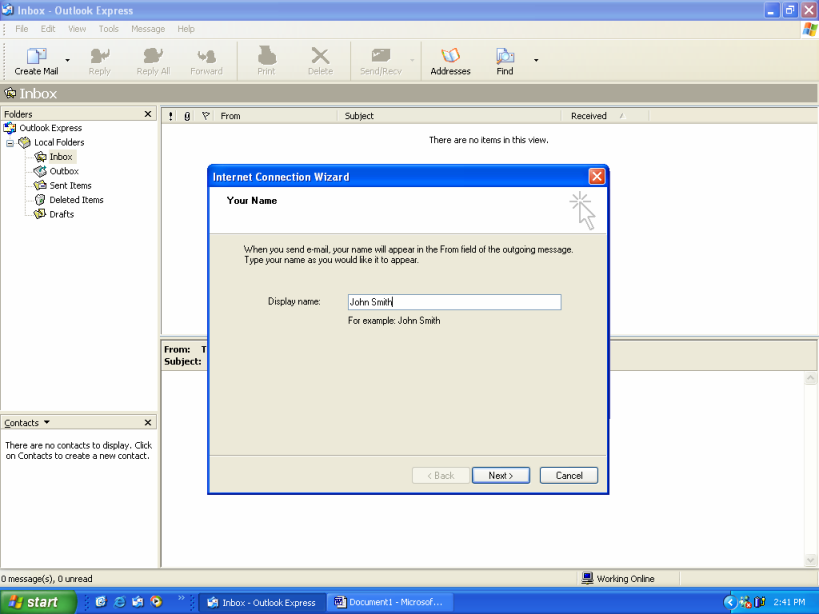Sort by Flag column header icon

206,116
